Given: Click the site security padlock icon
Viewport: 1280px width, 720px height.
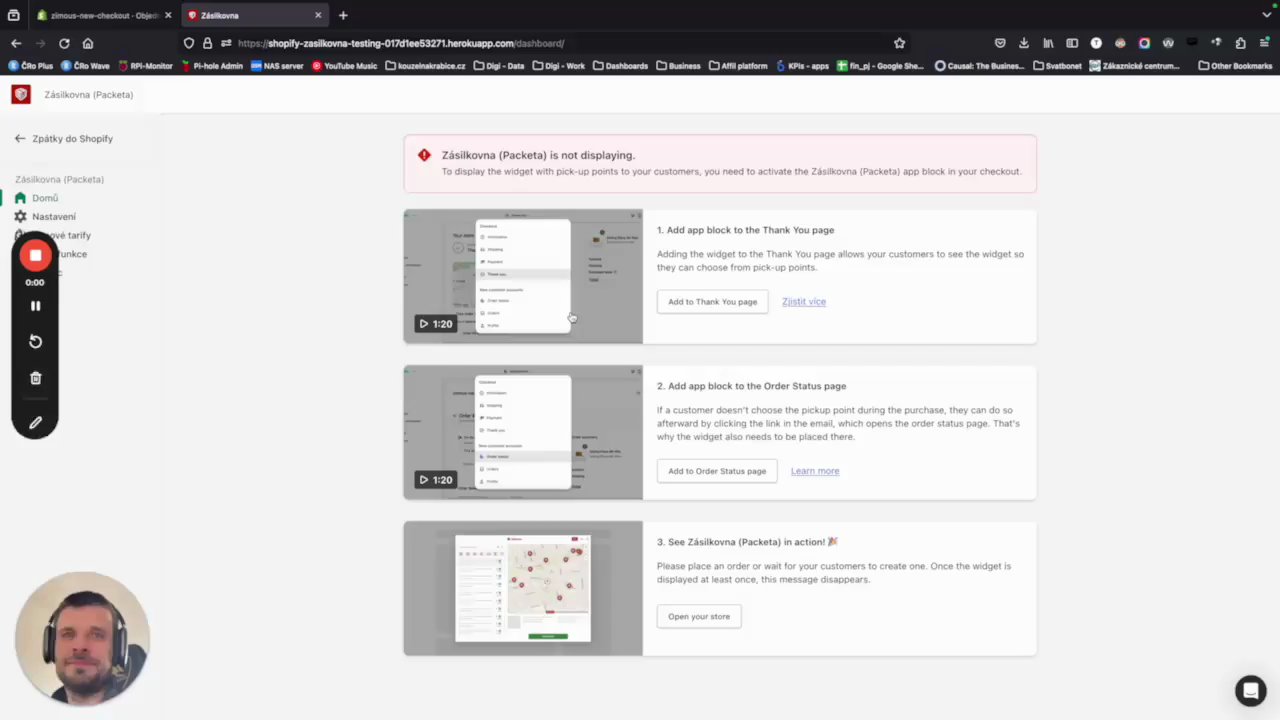Looking at the screenshot, I should click(208, 43).
